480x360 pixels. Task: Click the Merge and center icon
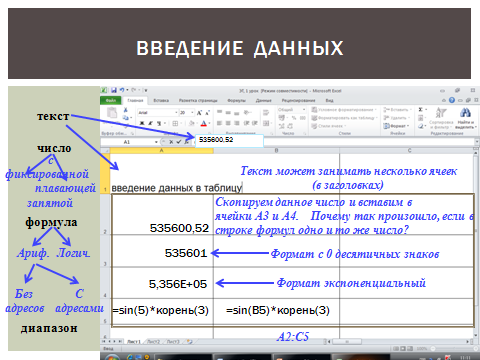coord(266,123)
